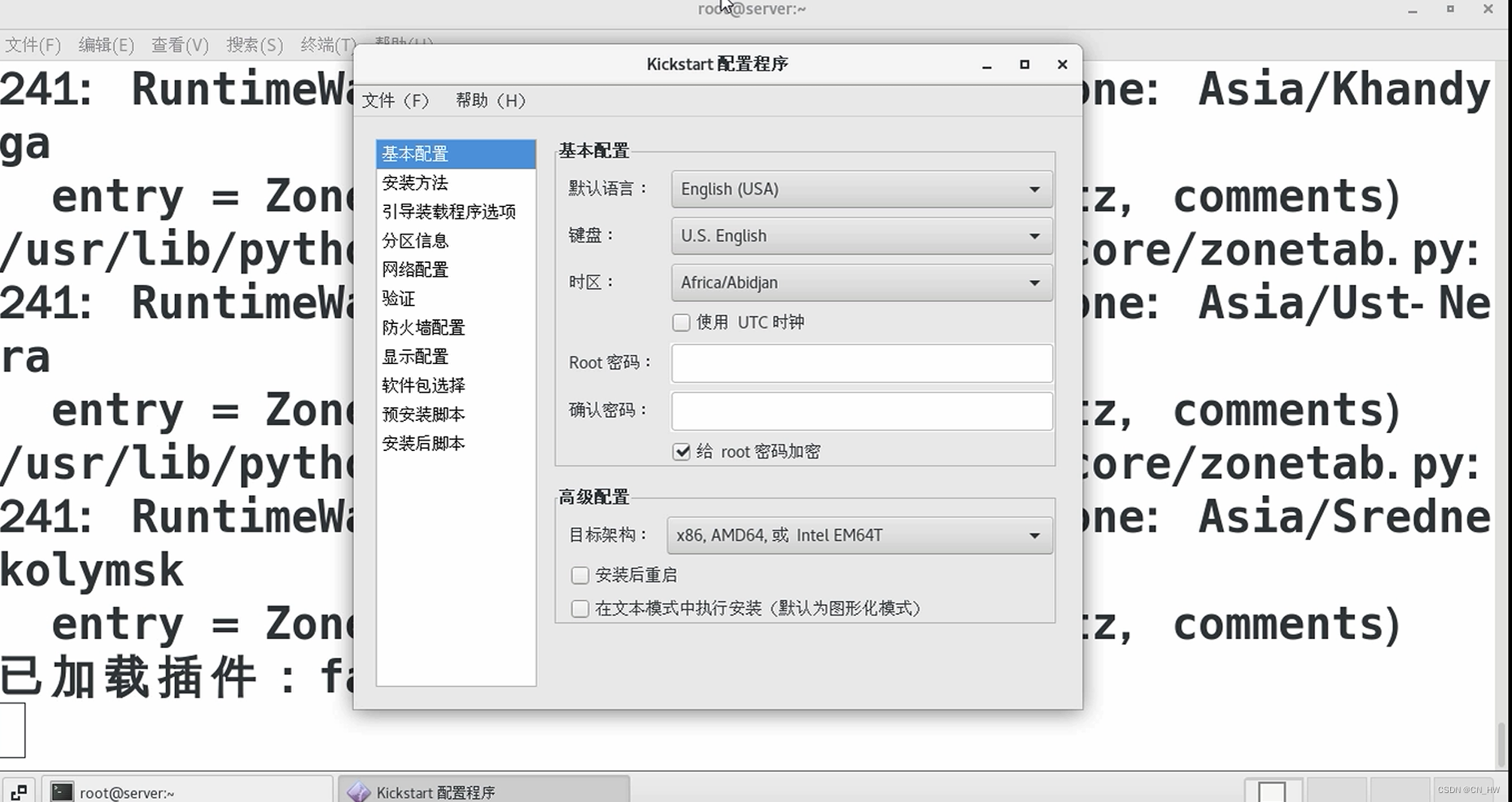Tick the 安装后重启 checkbox

(x=580, y=576)
